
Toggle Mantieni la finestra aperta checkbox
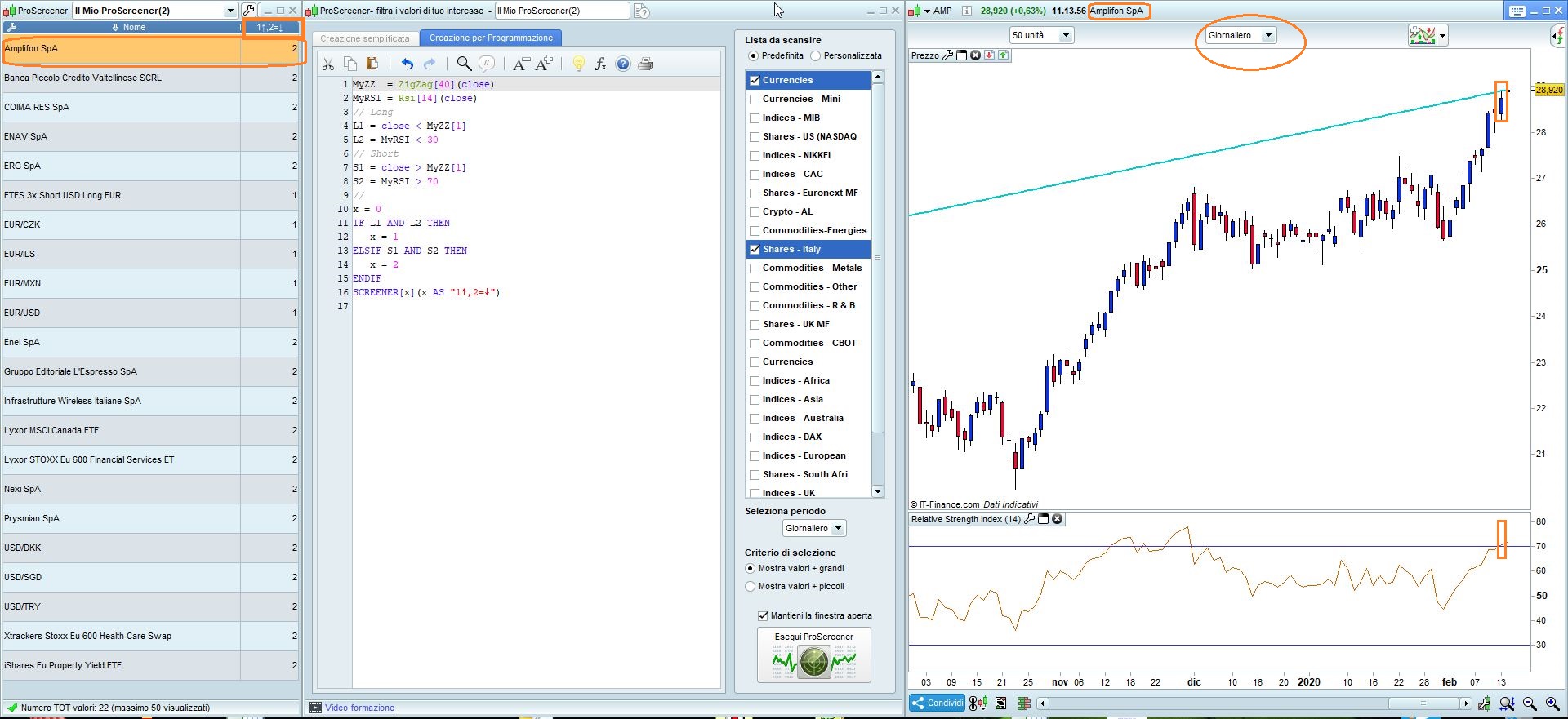(763, 615)
